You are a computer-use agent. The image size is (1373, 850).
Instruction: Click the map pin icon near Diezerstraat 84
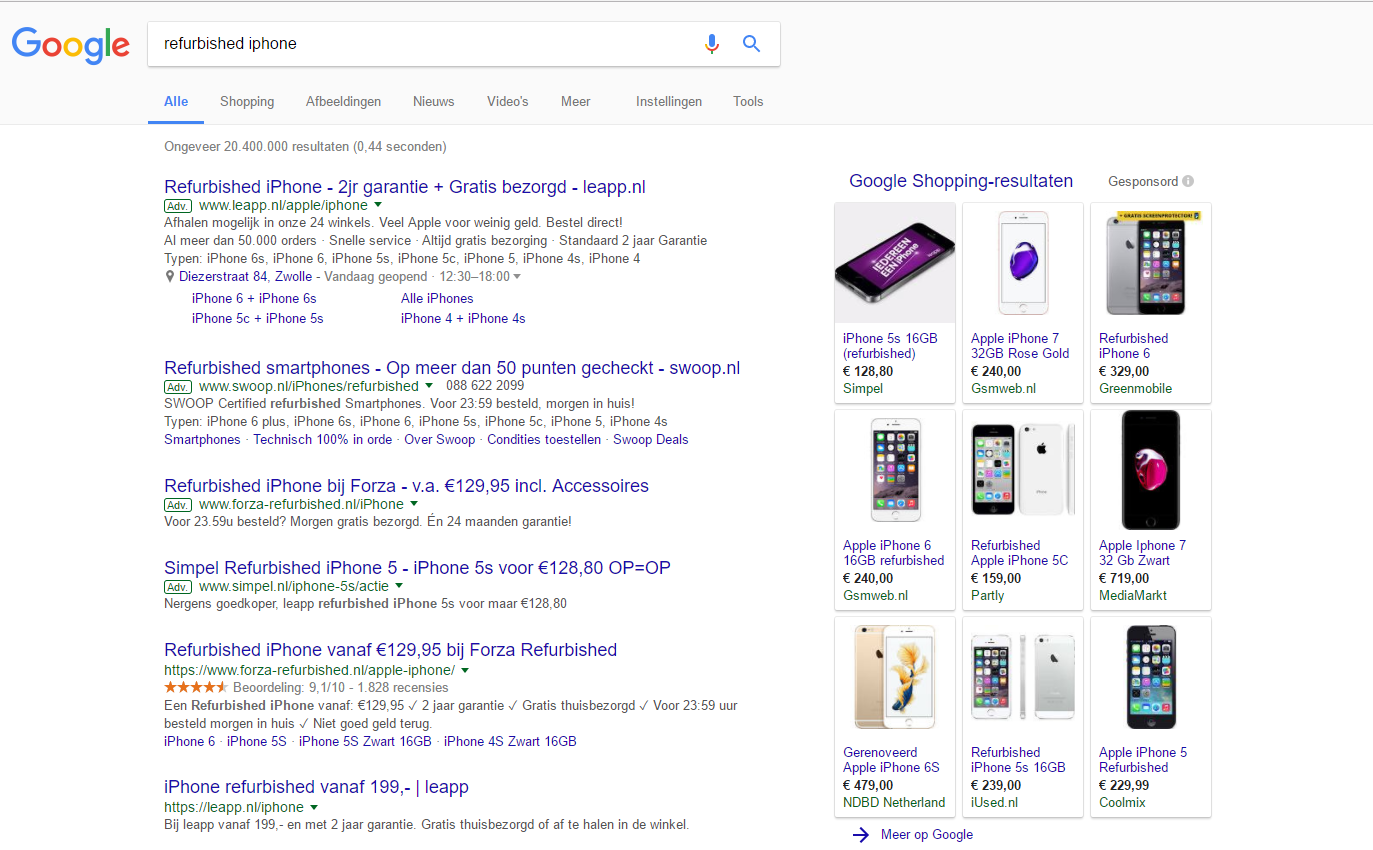click(x=170, y=277)
